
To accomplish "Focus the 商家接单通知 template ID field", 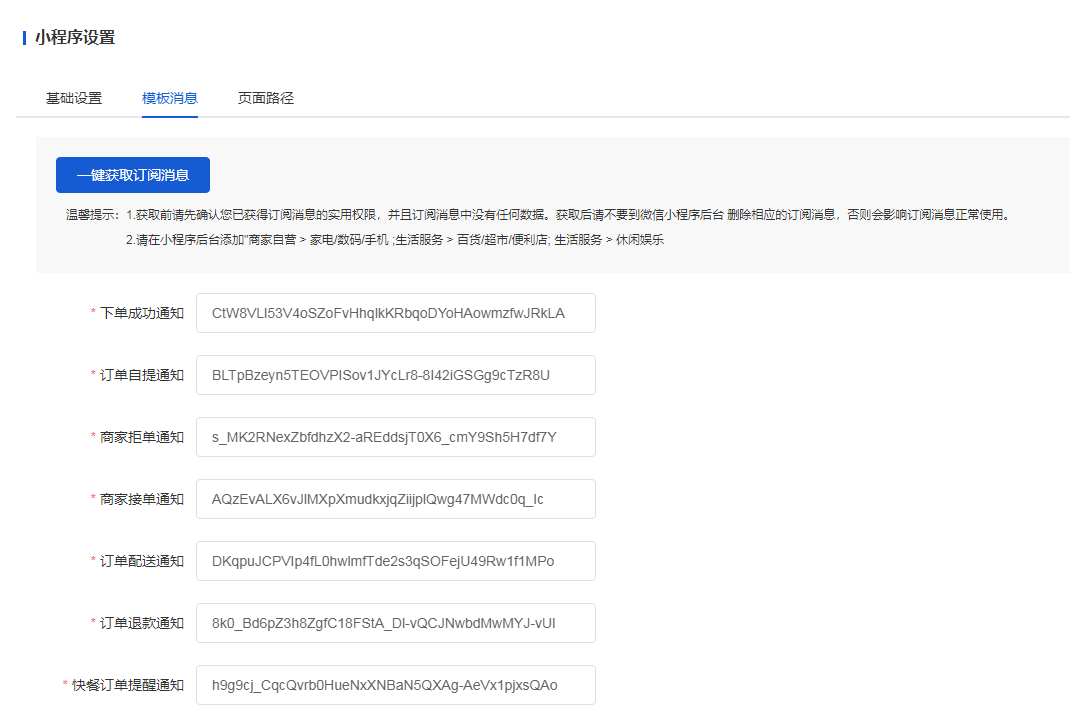I will [396, 500].
